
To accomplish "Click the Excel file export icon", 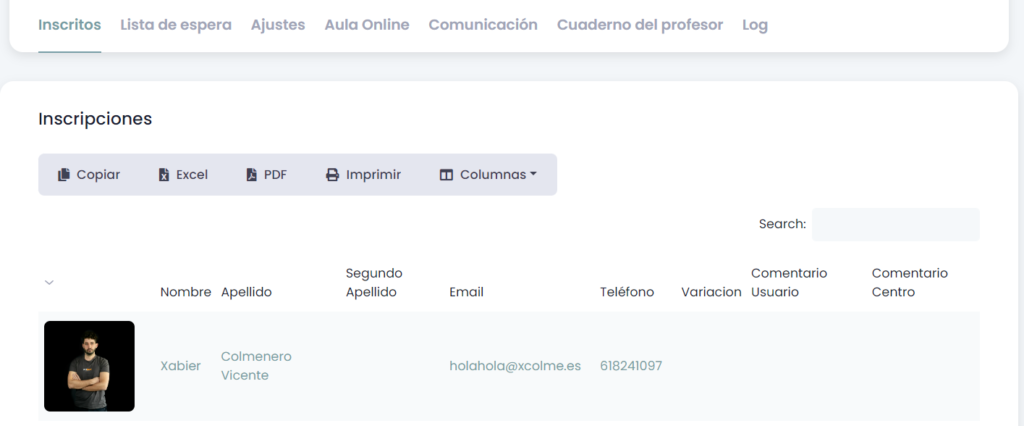I will tap(164, 175).
